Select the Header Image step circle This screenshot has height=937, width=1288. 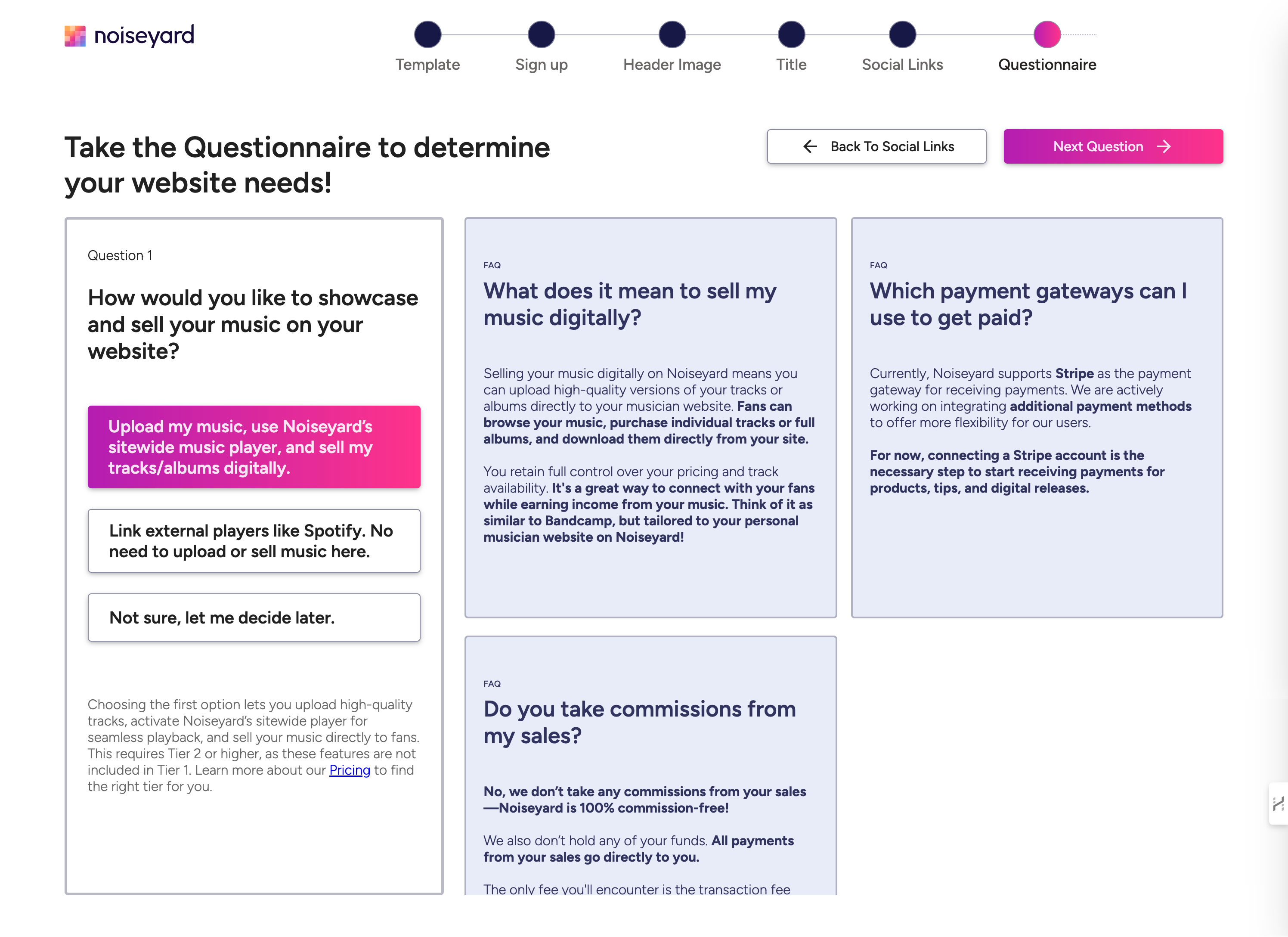(x=672, y=34)
